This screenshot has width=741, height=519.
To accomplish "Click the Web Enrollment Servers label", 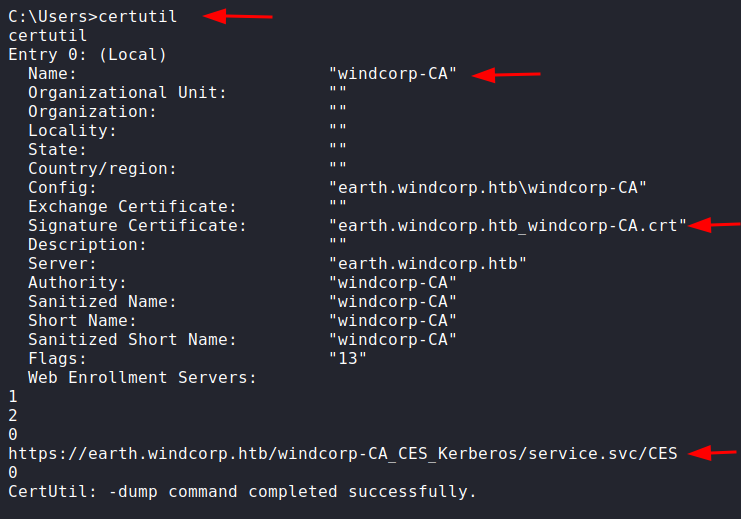I will point(142,377).
